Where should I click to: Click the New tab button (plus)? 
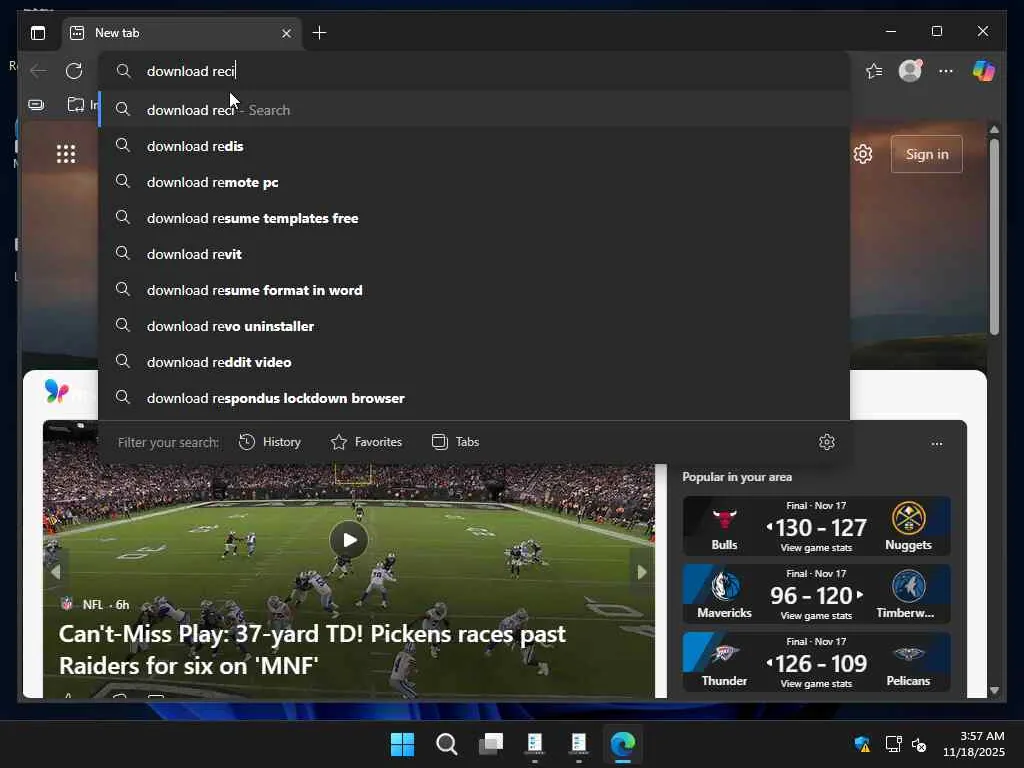click(x=319, y=33)
